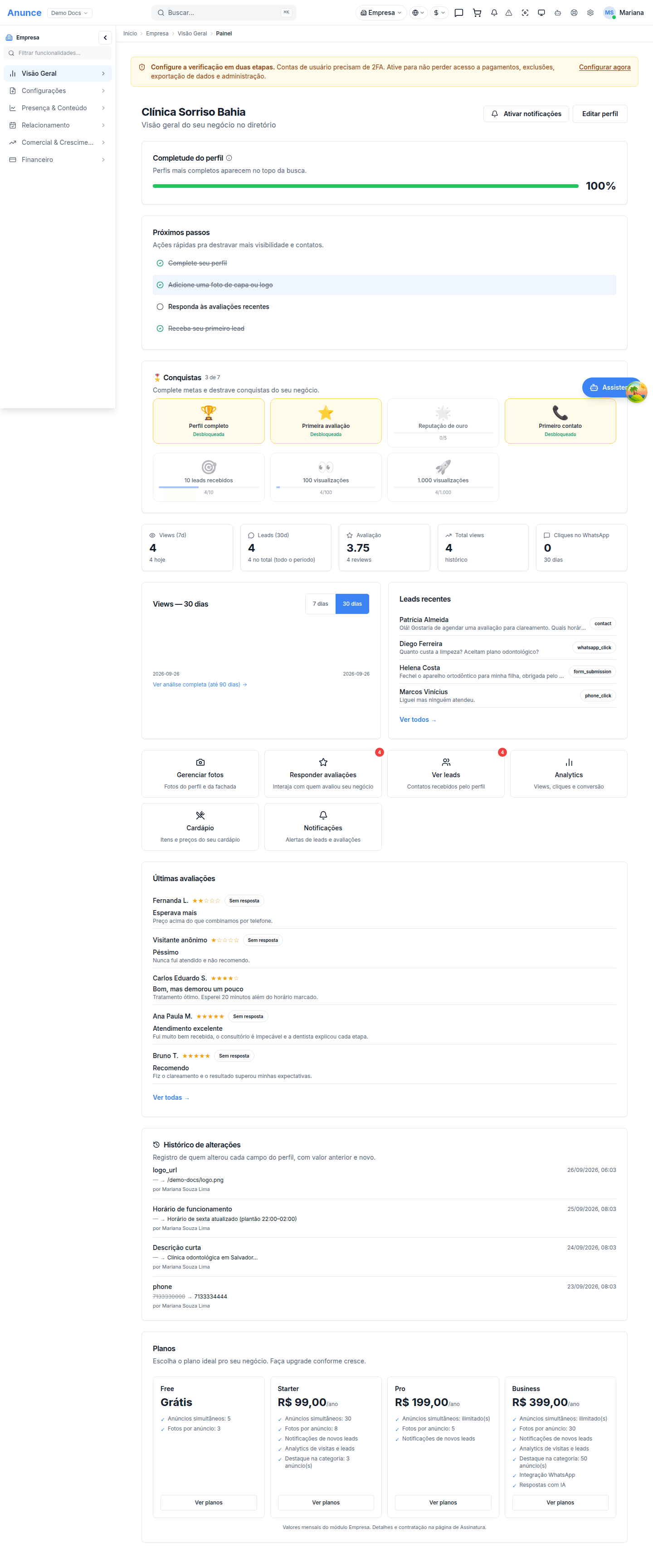Image resolution: width=653 pixels, height=1568 pixels.
Task: Follow the Configurar agora link
Action: click(x=604, y=68)
